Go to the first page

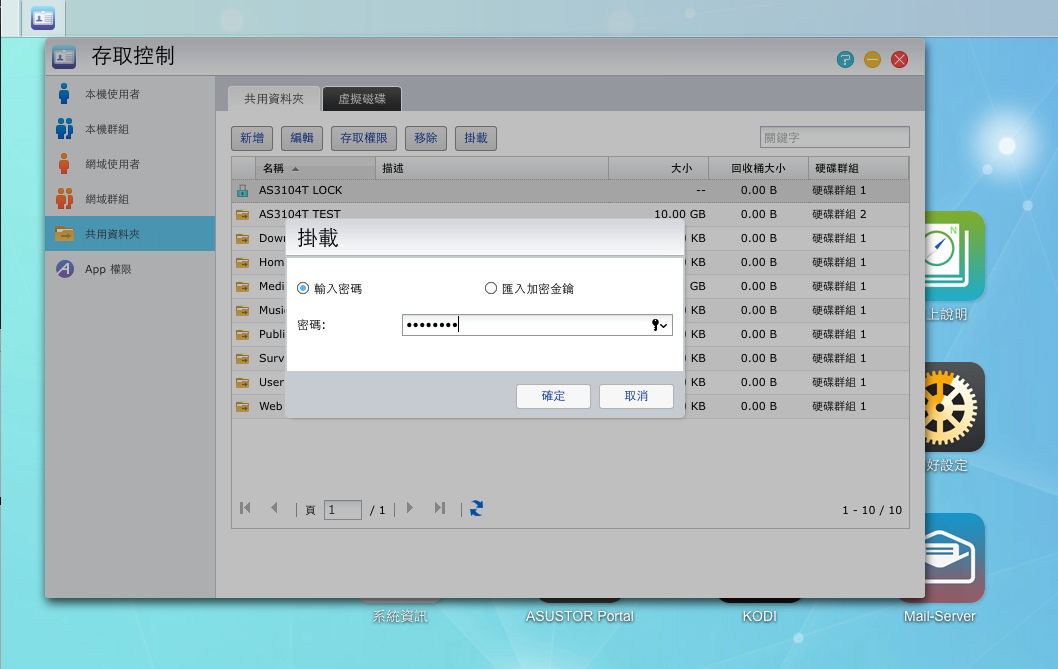pos(245,508)
